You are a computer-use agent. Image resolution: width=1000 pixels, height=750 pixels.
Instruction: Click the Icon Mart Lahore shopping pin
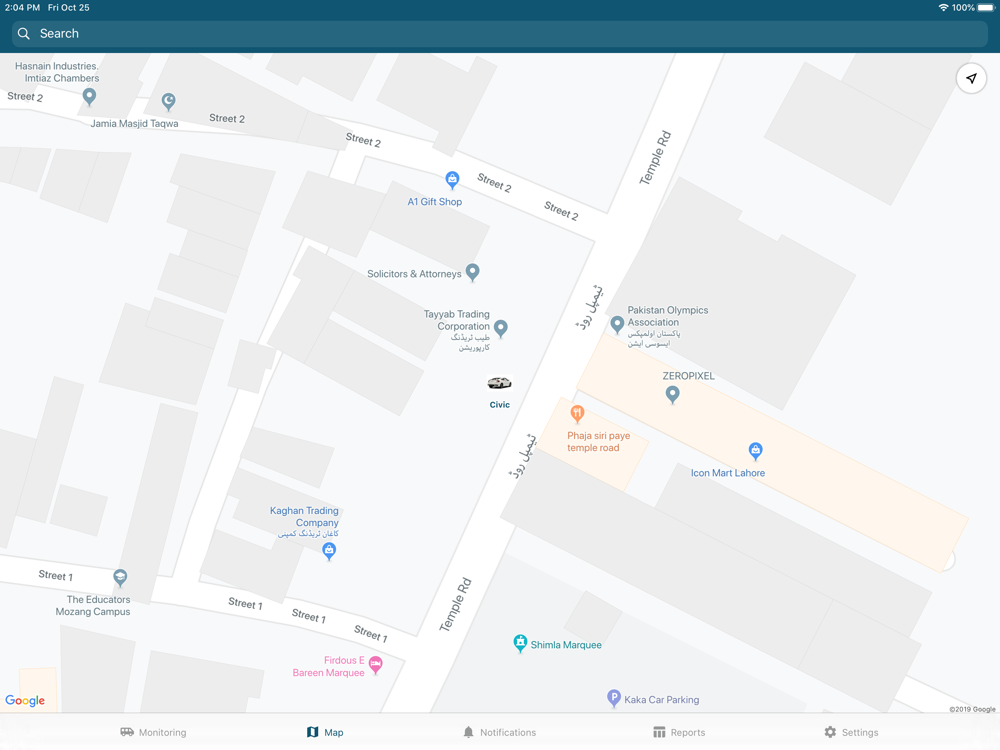coord(755,452)
